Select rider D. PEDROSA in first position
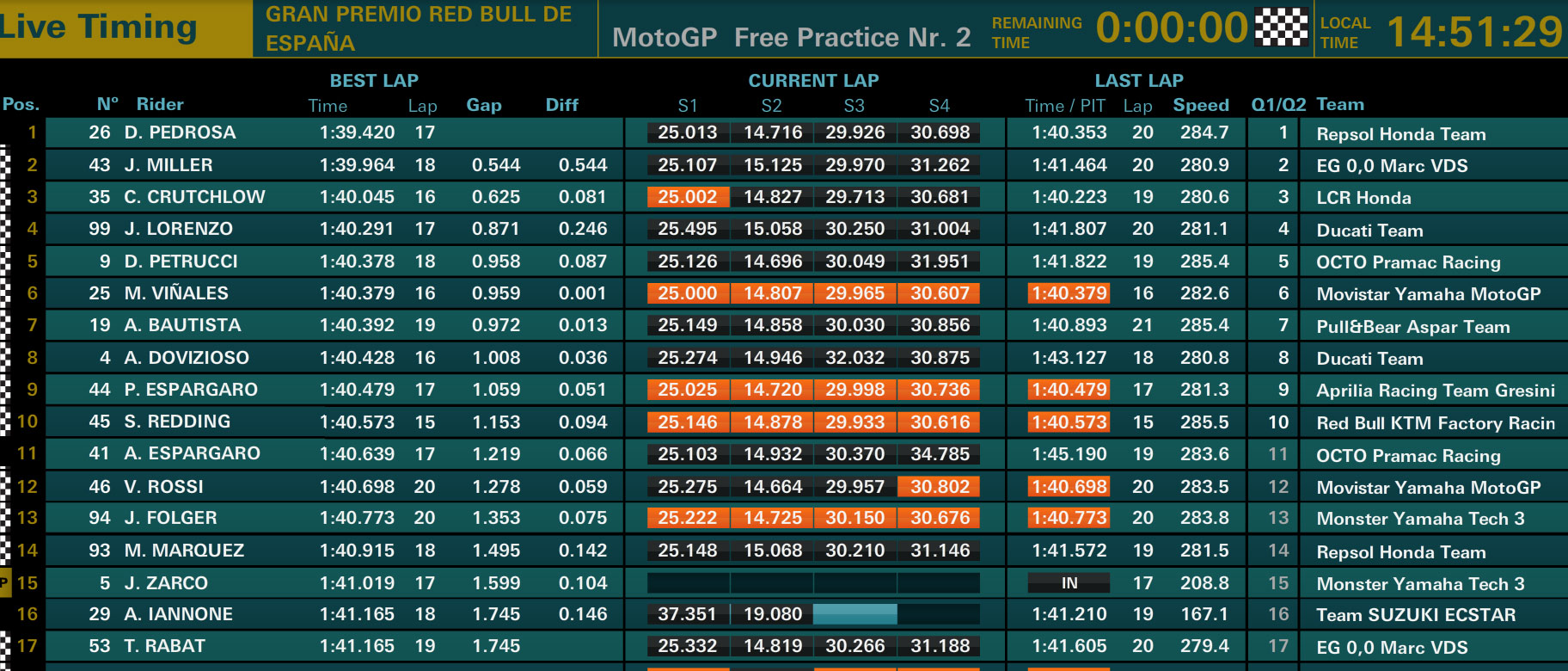Screen dimensions: 1568x671 (180, 132)
